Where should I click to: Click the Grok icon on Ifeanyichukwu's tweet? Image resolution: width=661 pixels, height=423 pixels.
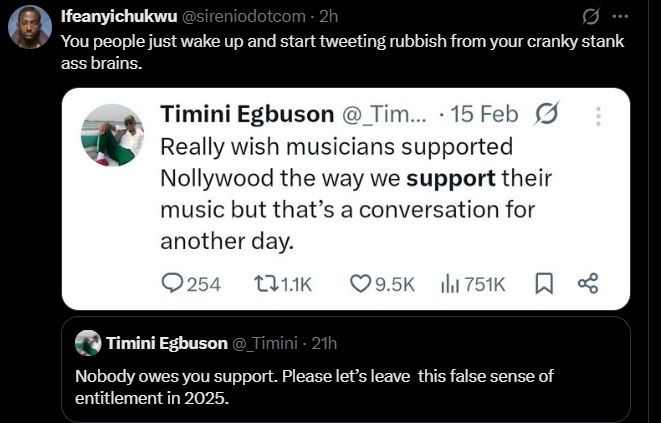[x=590, y=16]
